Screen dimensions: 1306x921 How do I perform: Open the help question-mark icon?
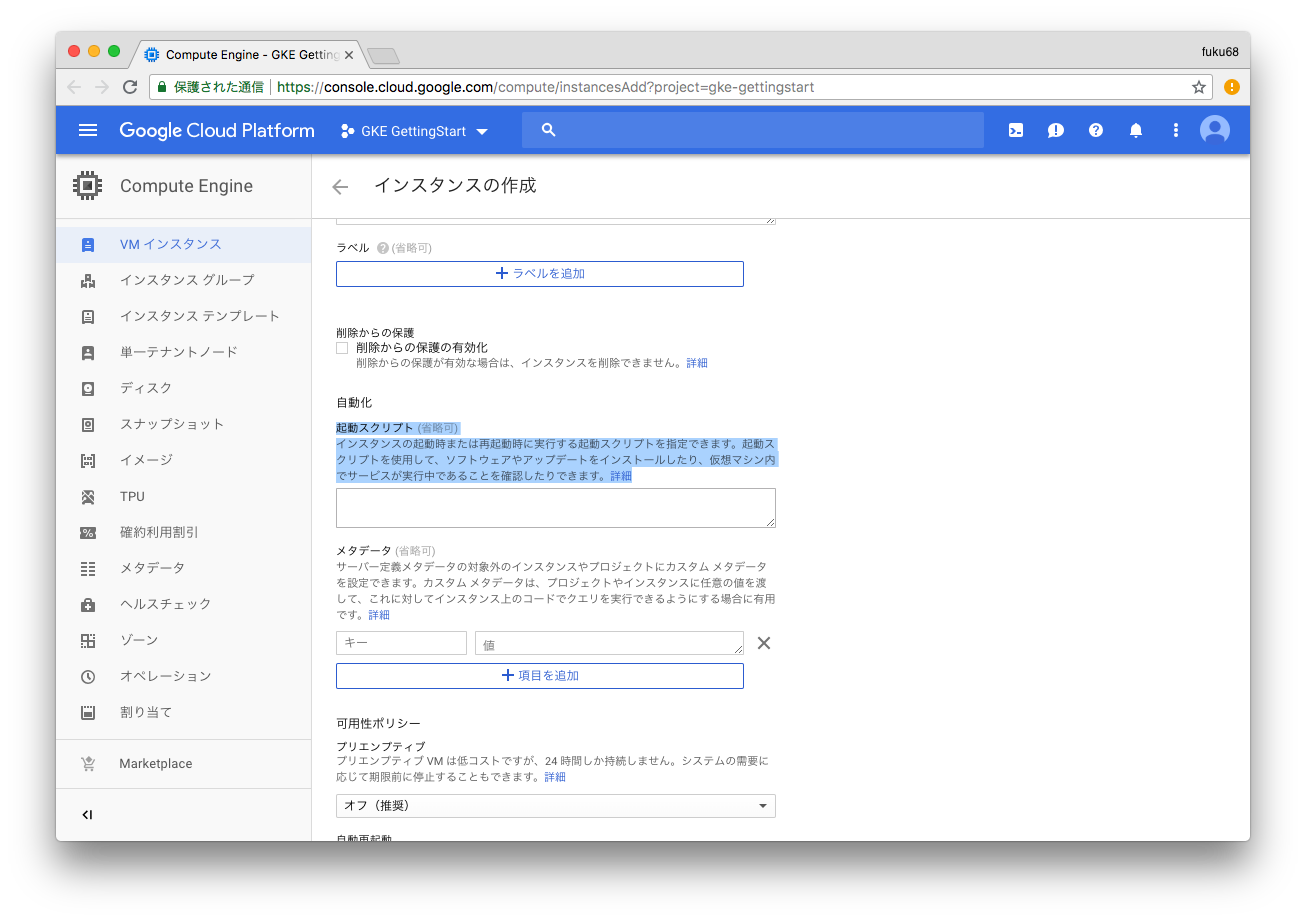(1095, 129)
